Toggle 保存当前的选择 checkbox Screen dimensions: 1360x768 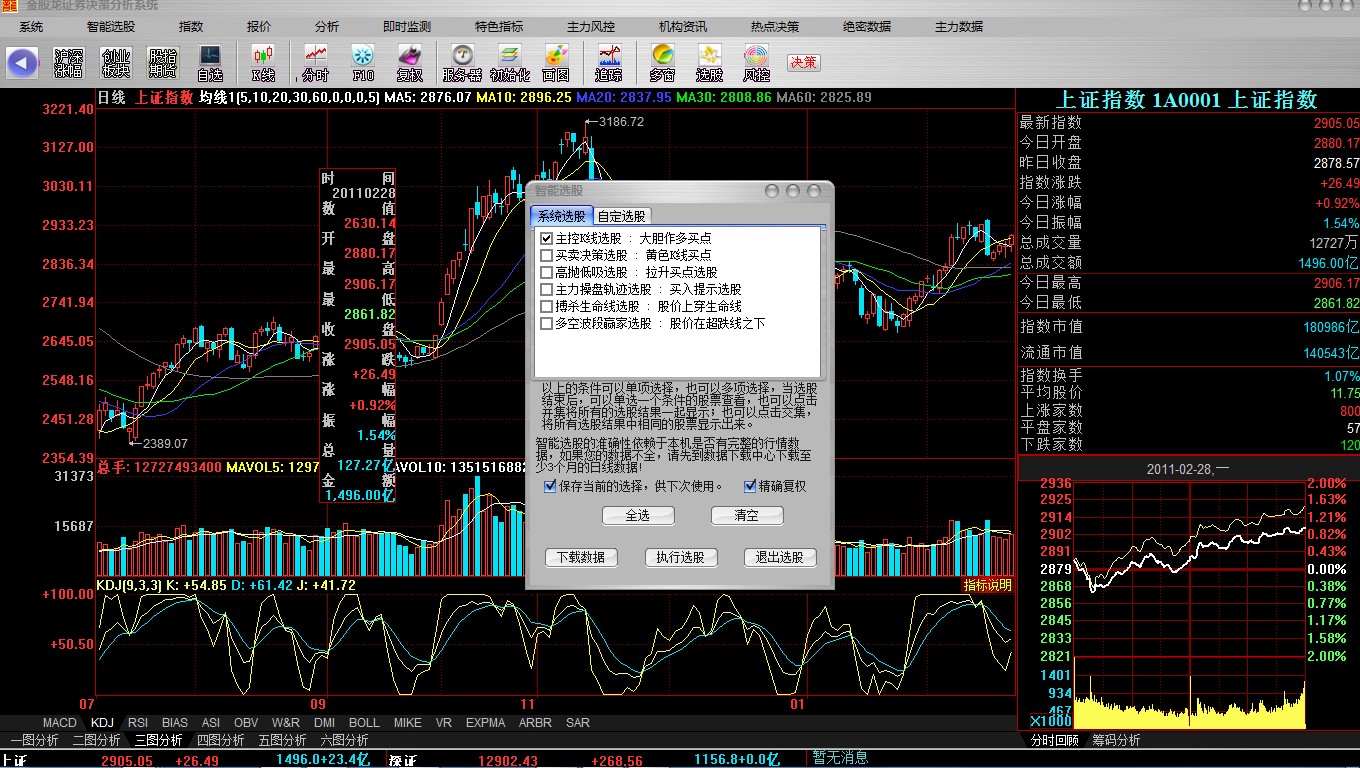pyautogui.click(x=550, y=487)
